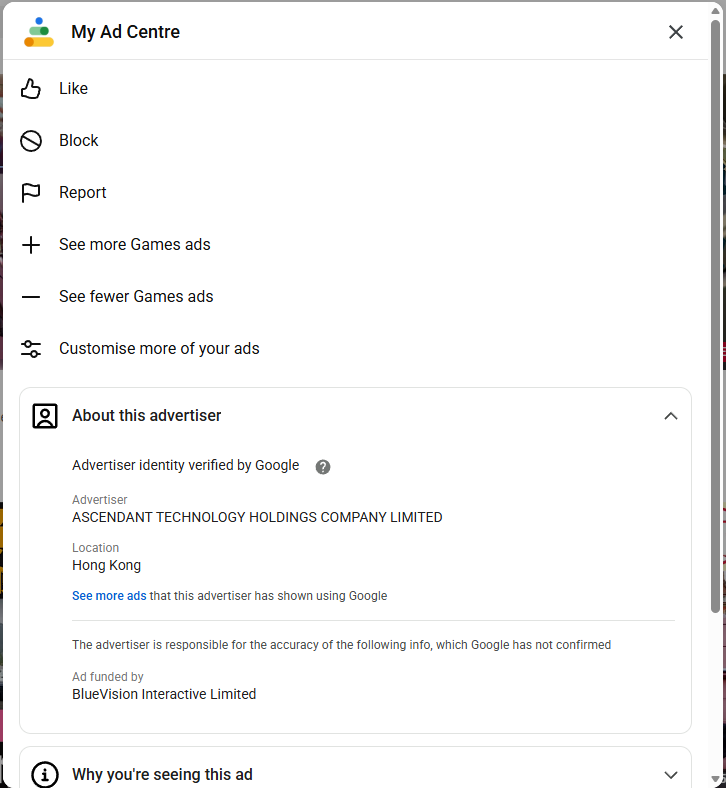Click the My Ad Centre title text

click(125, 32)
